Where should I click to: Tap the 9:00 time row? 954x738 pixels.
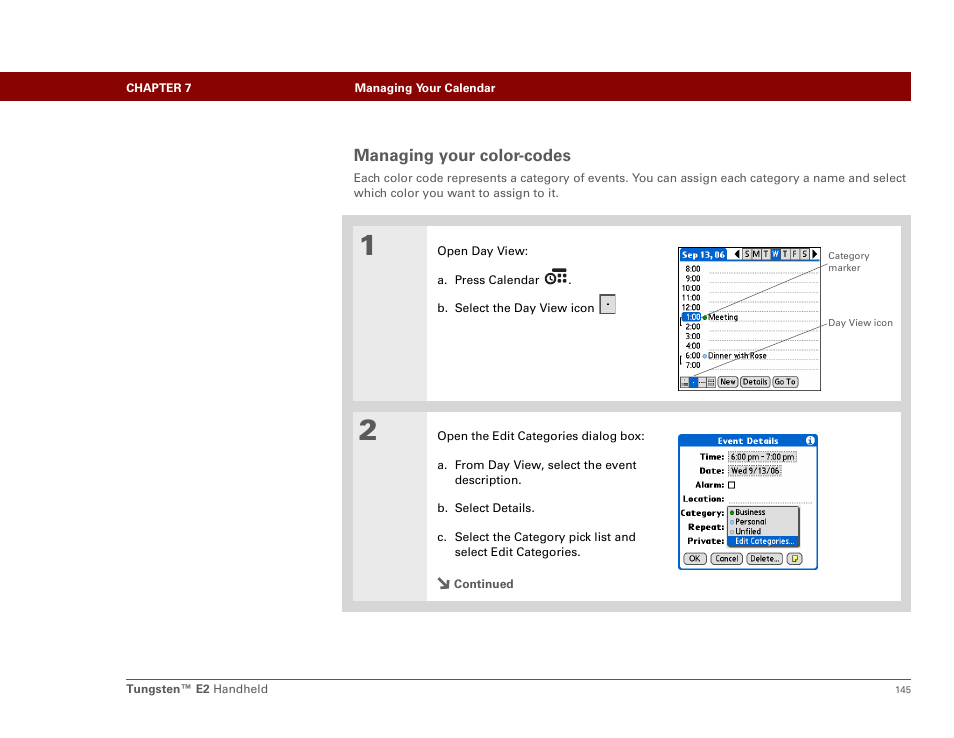pyautogui.click(x=750, y=279)
